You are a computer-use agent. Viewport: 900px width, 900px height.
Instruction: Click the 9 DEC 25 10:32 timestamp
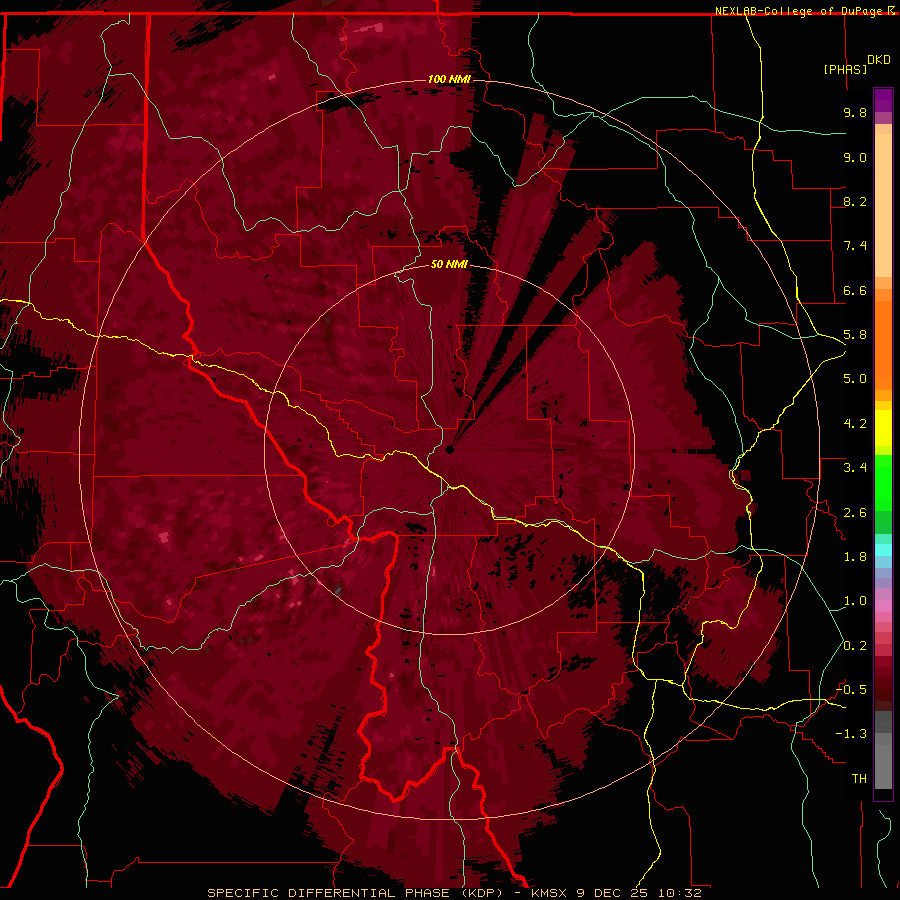639,893
